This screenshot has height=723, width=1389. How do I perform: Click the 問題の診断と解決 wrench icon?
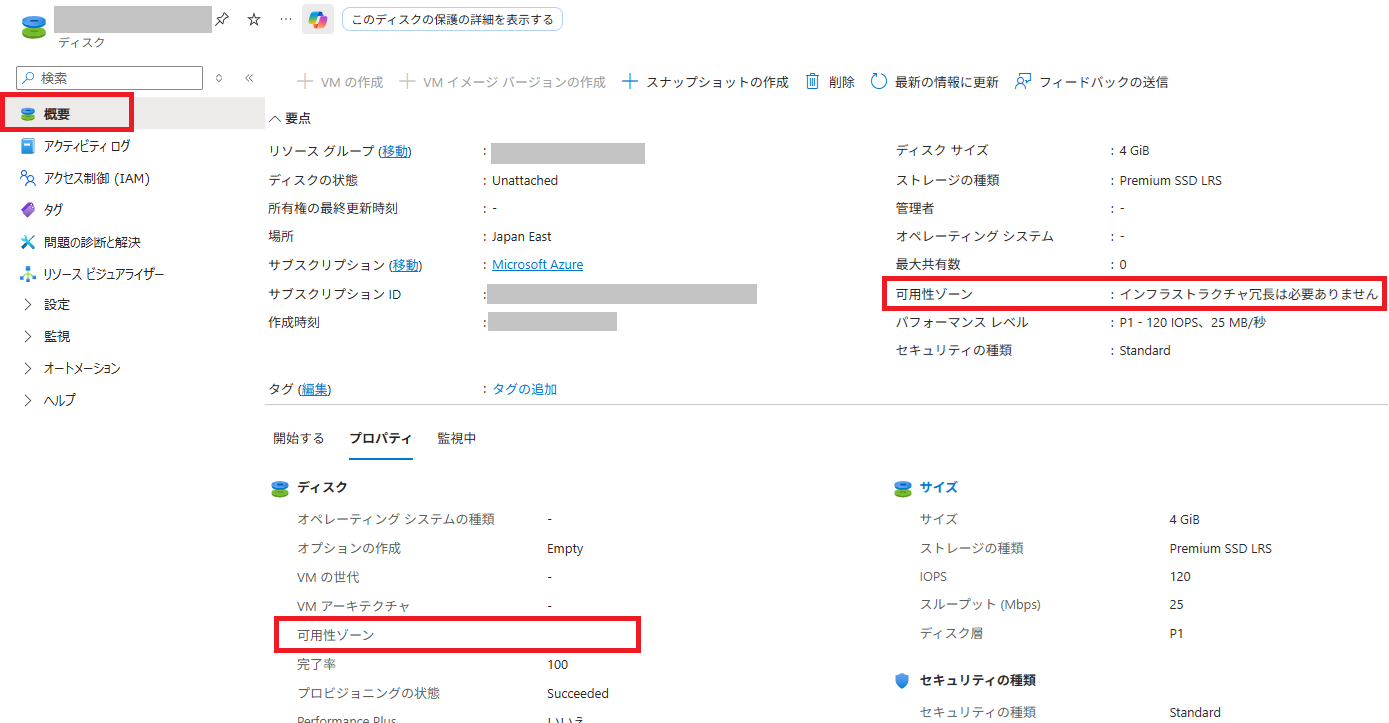tap(28, 242)
